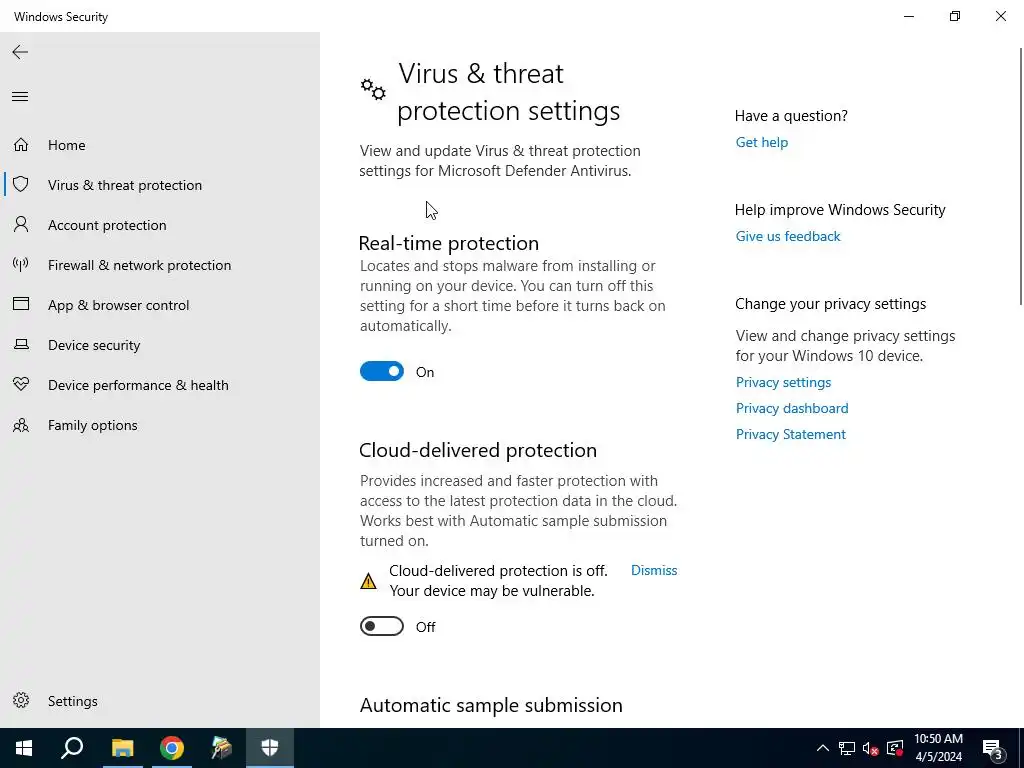Click the 'Have a question?' heading

click(791, 116)
